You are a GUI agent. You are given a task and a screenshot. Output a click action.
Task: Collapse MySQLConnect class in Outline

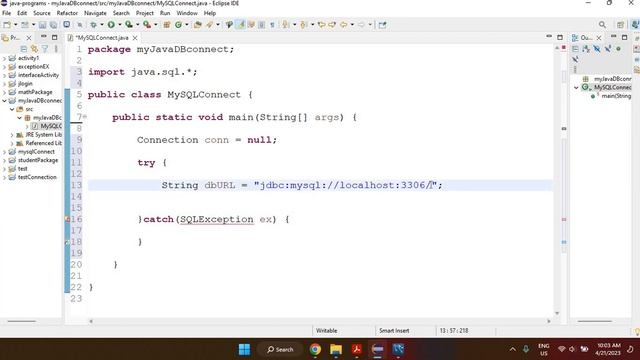(x=576, y=87)
